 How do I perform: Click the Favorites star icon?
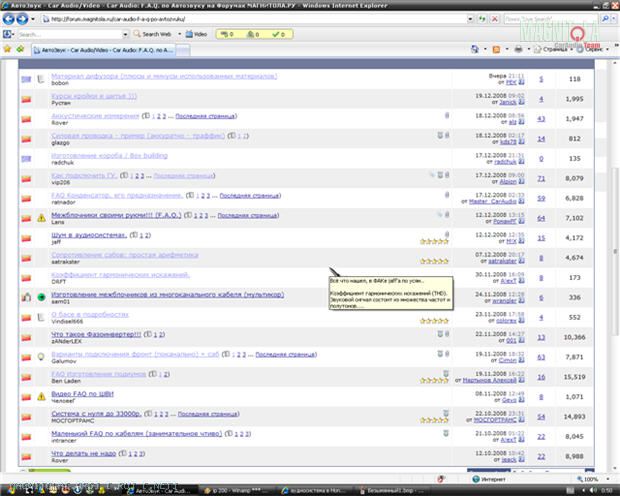tap(8, 48)
